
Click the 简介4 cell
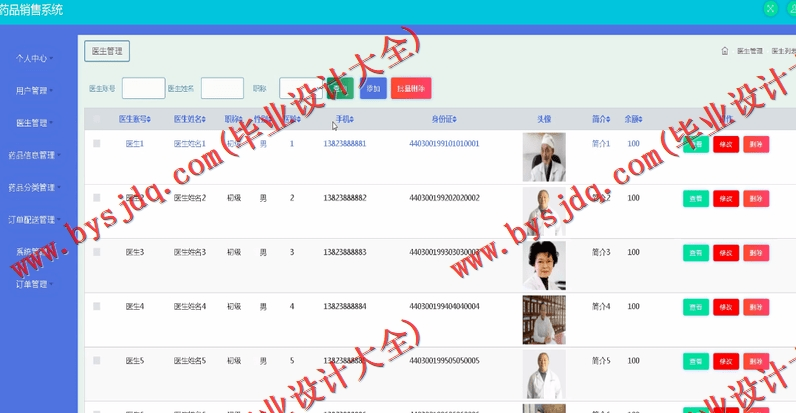click(601, 306)
